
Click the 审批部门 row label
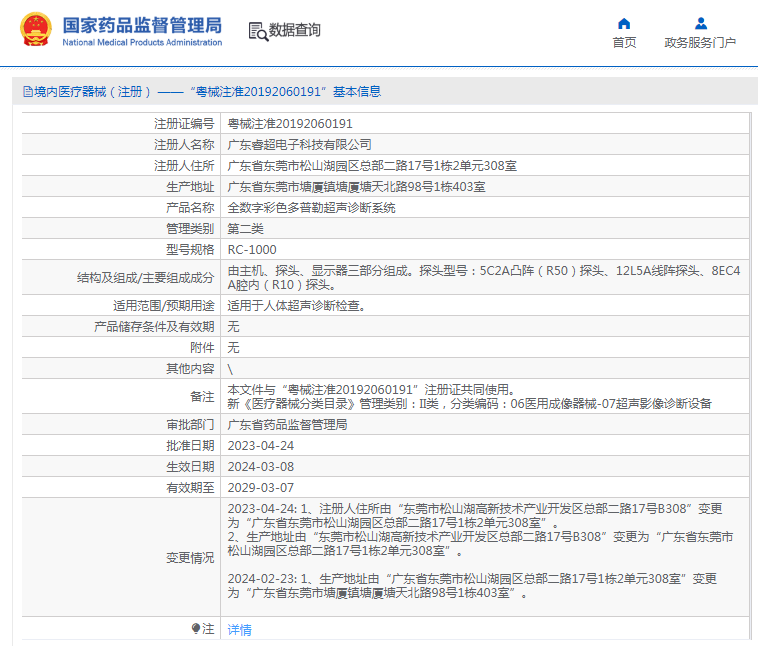190,425
